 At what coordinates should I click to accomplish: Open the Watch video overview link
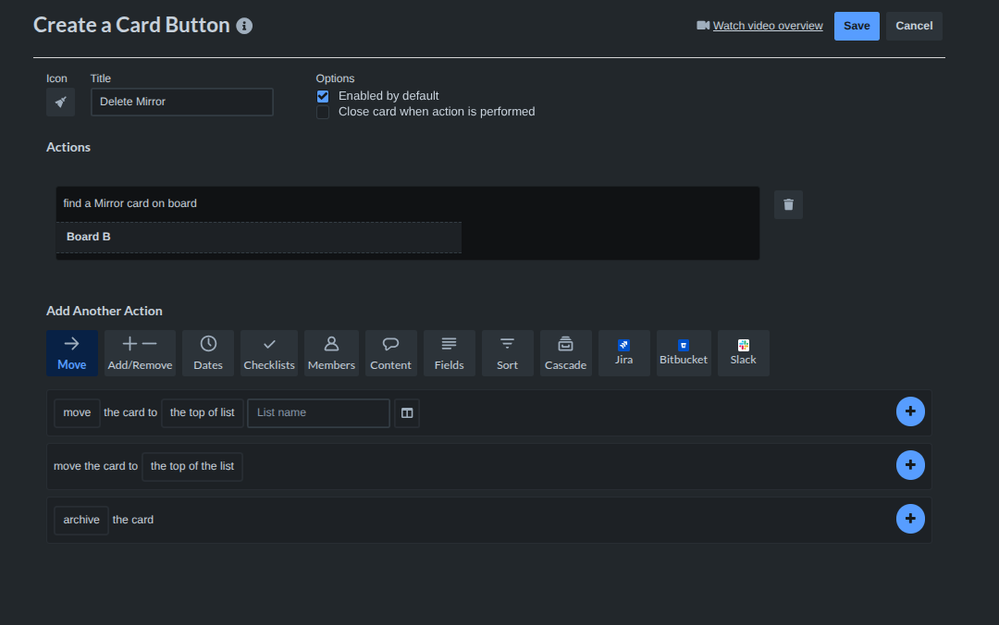coord(767,25)
